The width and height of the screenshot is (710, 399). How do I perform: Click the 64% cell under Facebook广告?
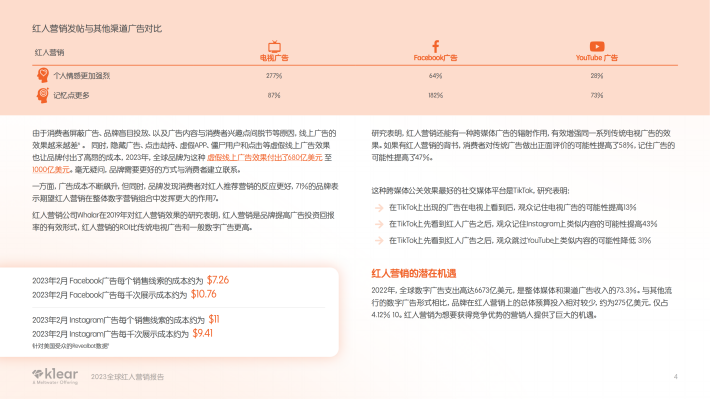[x=435, y=76]
